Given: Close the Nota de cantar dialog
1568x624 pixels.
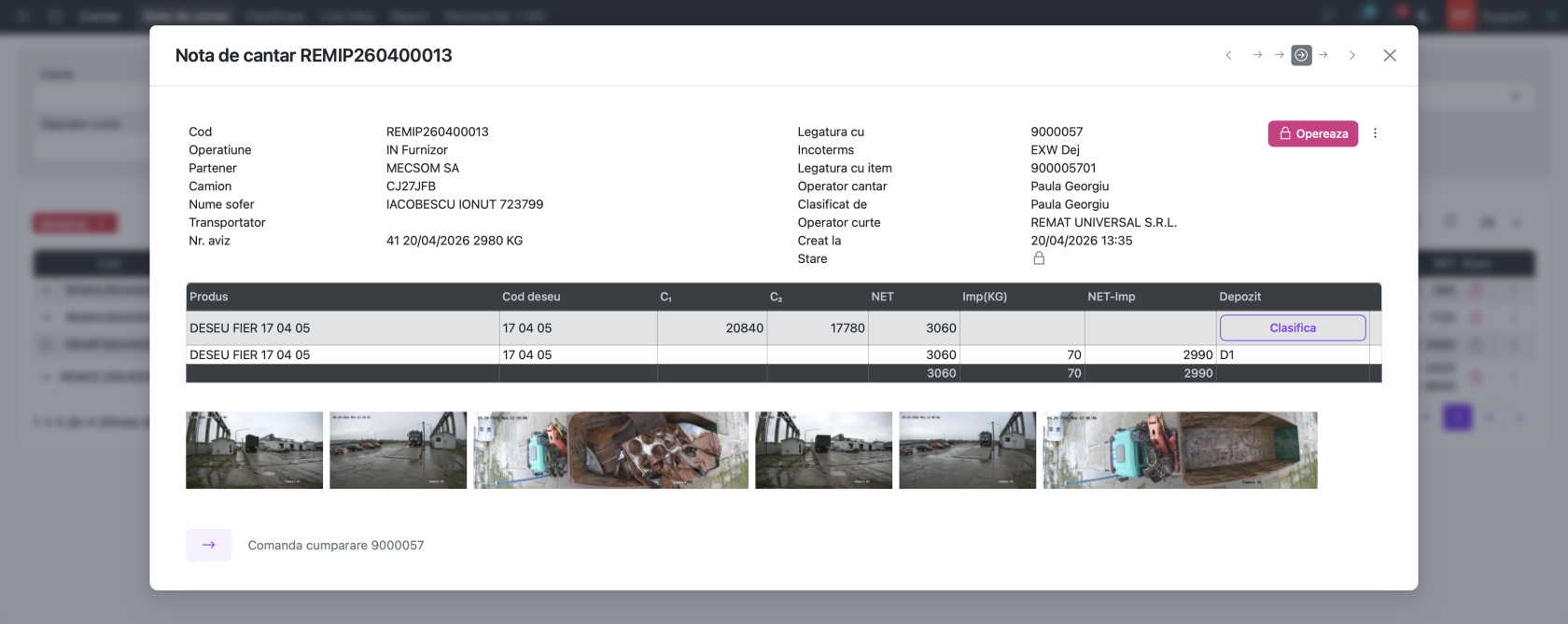Looking at the screenshot, I should [x=1390, y=55].
